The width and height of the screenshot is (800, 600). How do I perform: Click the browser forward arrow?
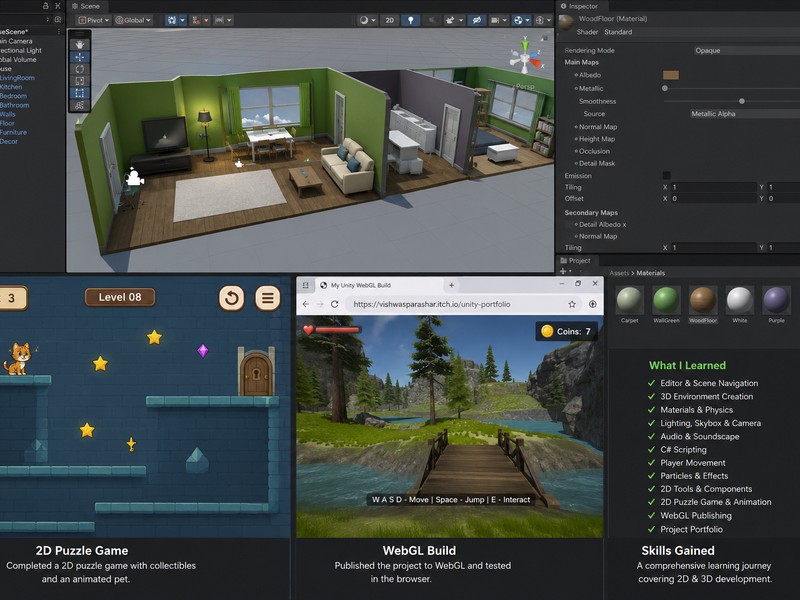click(x=320, y=304)
